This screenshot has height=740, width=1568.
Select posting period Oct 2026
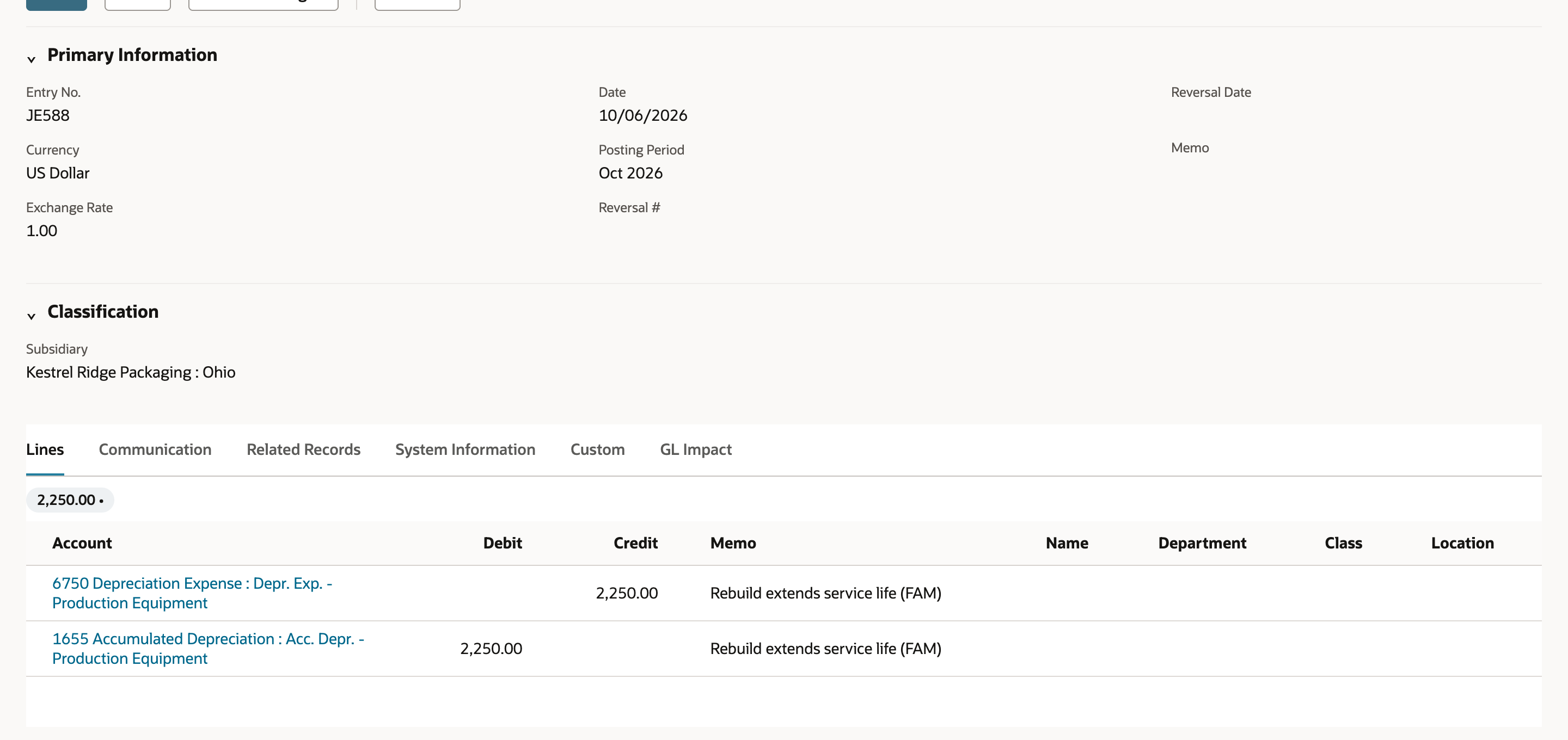(630, 173)
